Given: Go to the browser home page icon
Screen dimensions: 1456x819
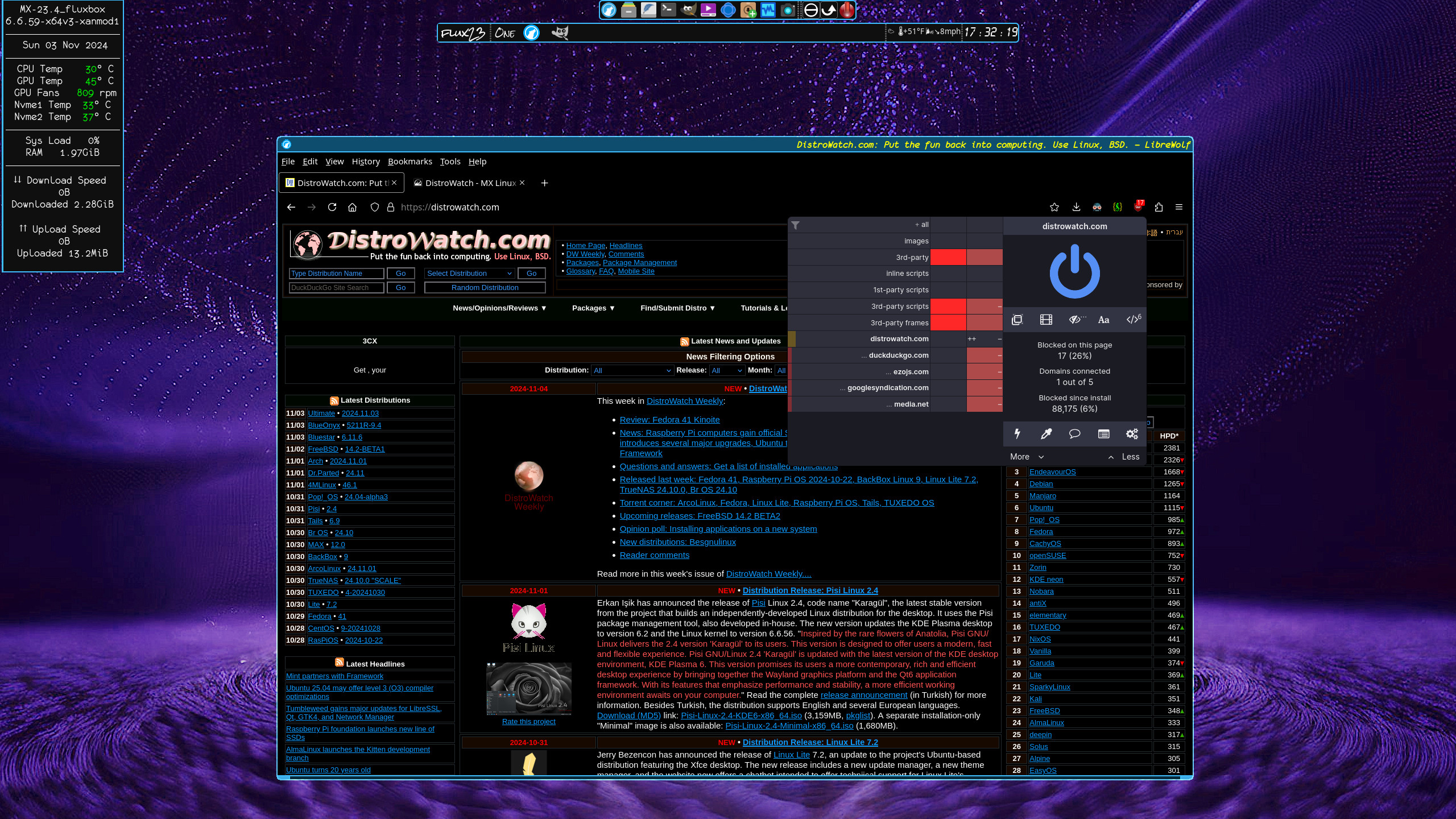Looking at the screenshot, I should click(x=353, y=207).
